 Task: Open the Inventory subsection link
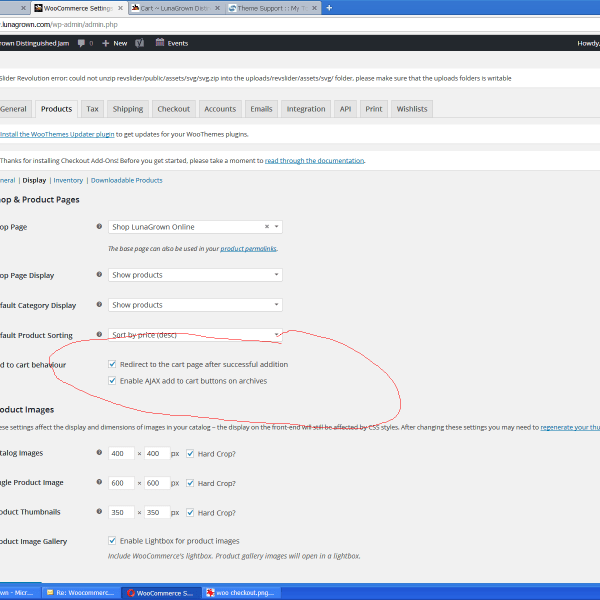tap(68, 180)
